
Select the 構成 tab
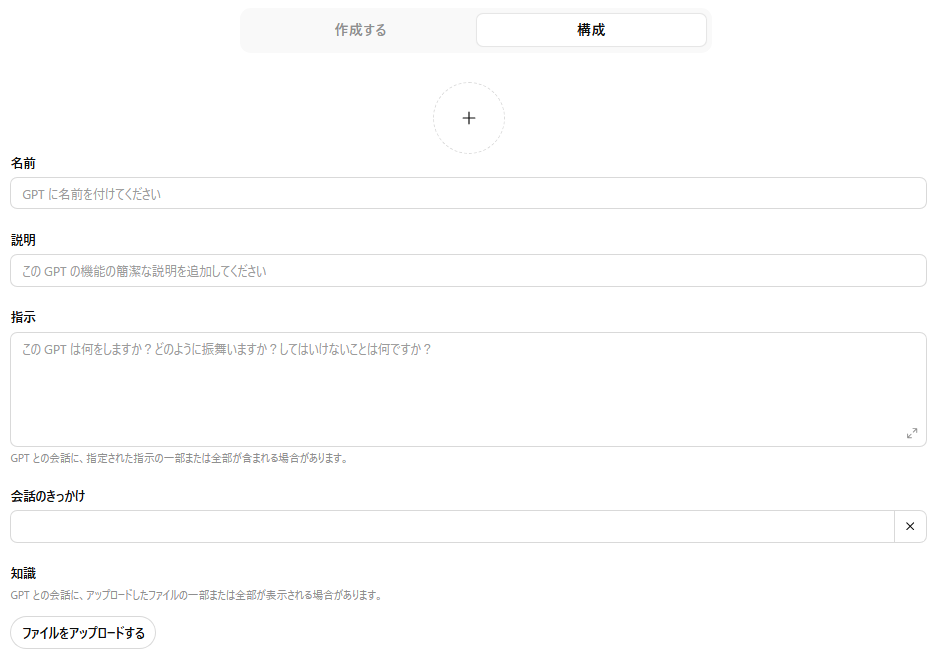coord(591,30)
